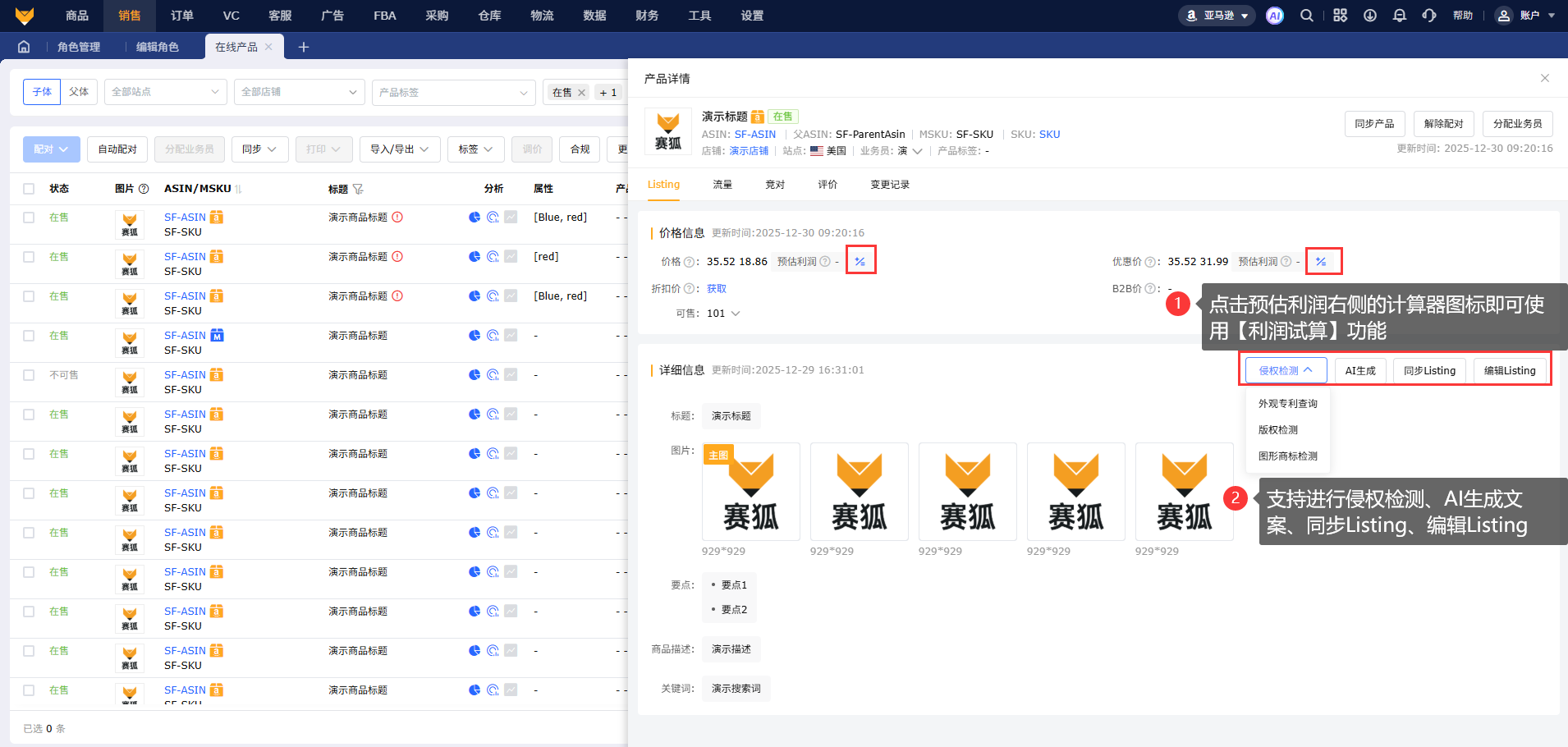
Task: Go to the home icon in tab bar
Action: 24,47
